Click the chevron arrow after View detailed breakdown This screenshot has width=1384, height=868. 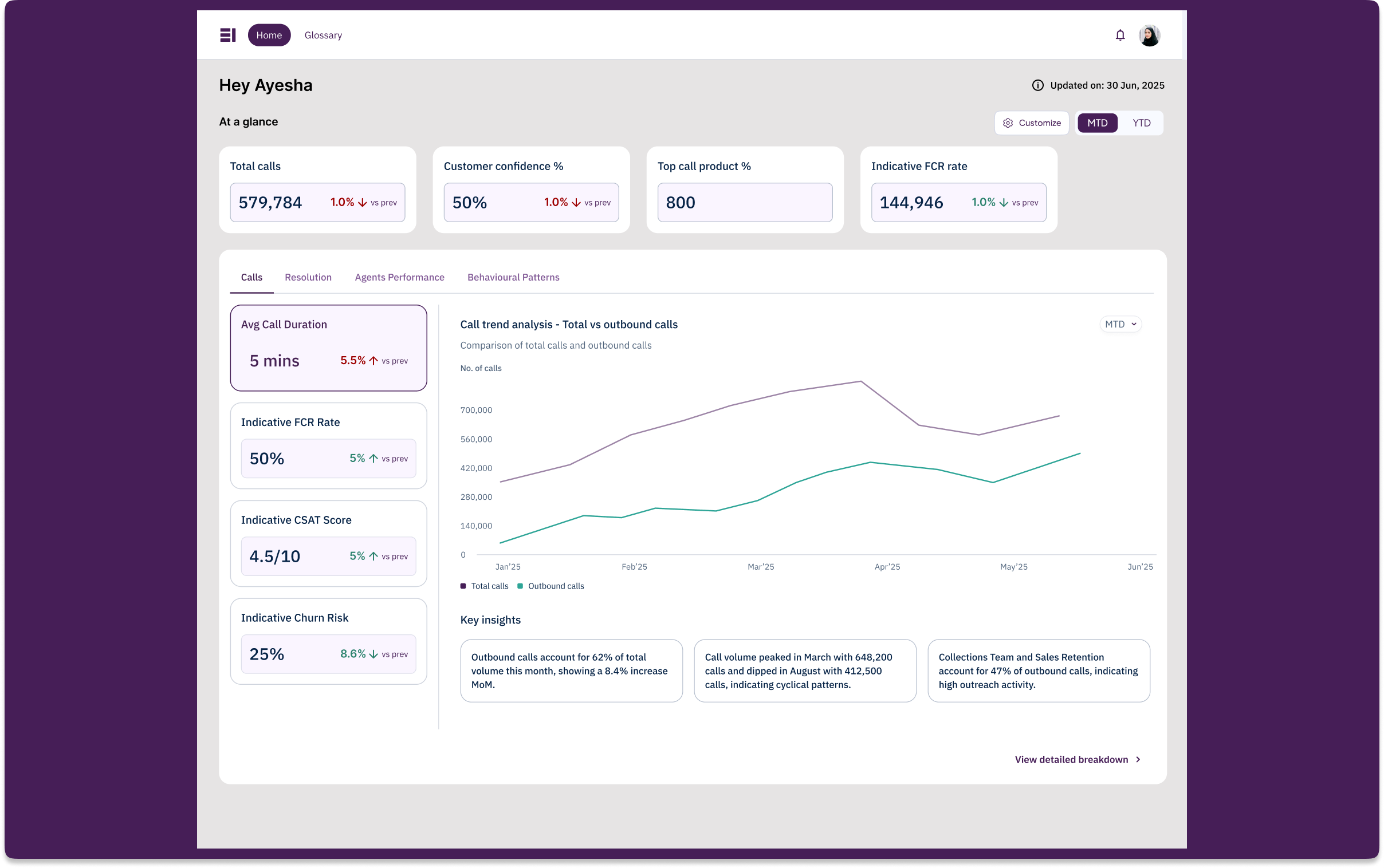click(x=1138, y=759)
